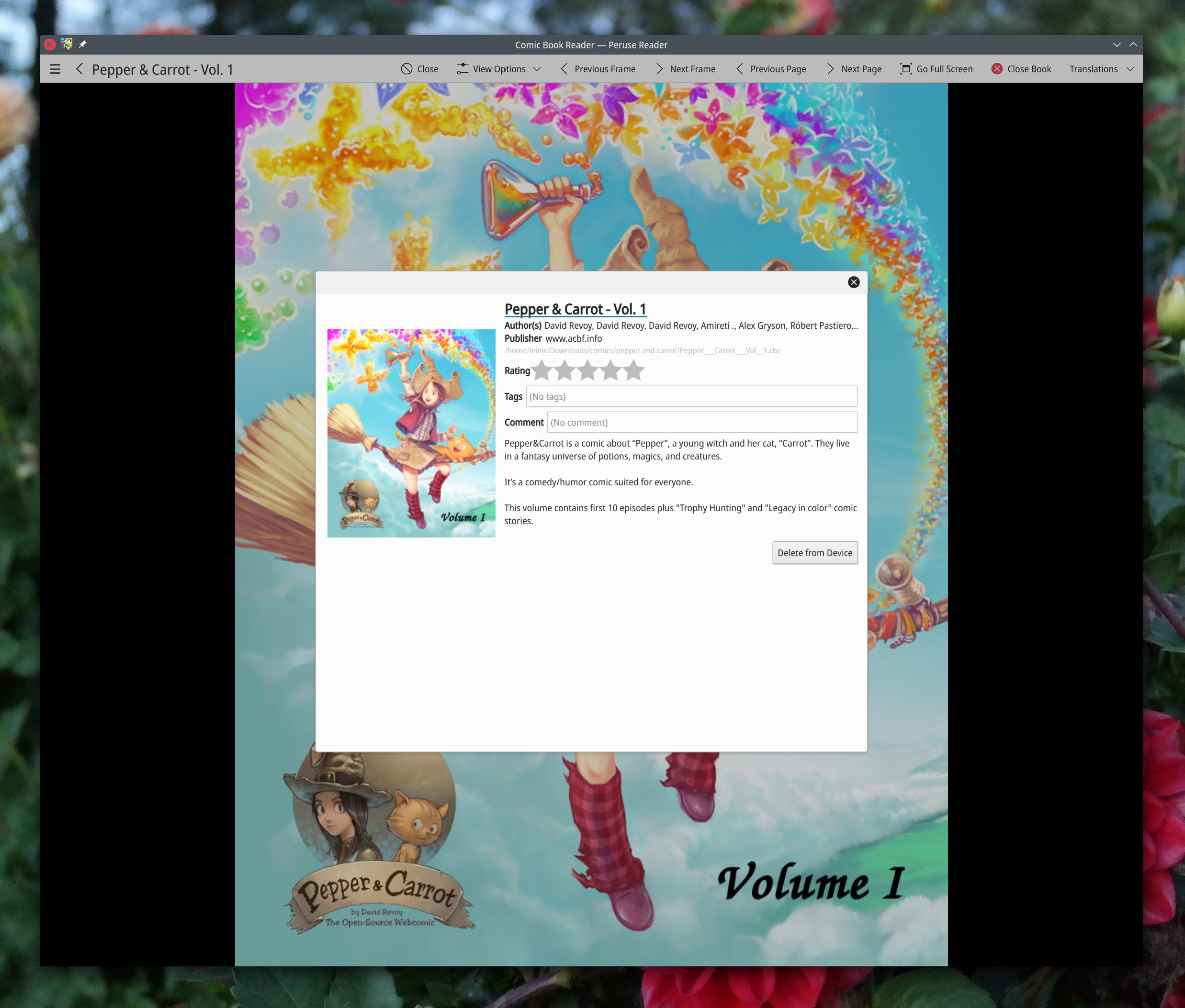
Task: Click the Next Frame navigation icon
Action: pos(658,68)
